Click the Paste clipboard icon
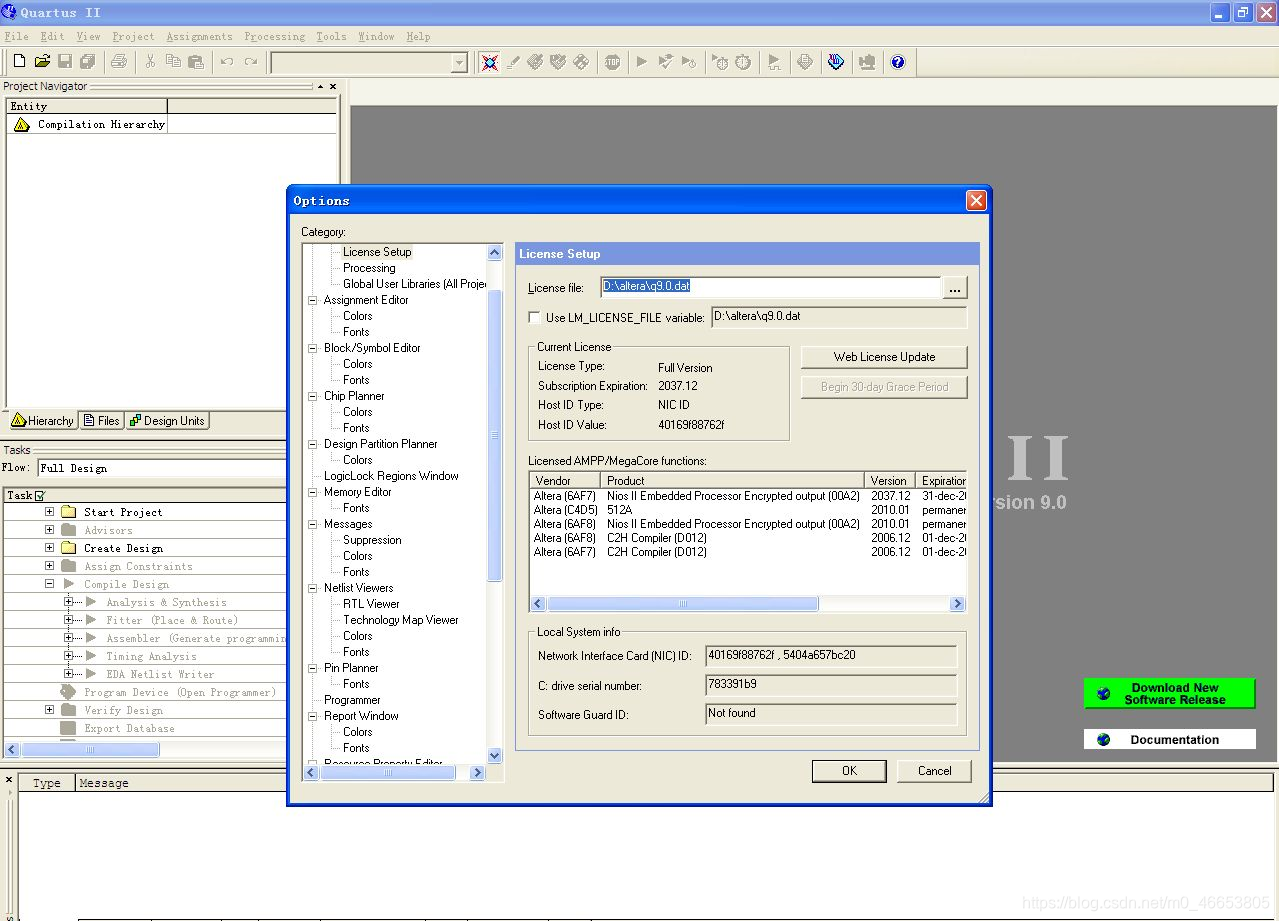This screenshot has width=1279, height=921. point(196,62)
